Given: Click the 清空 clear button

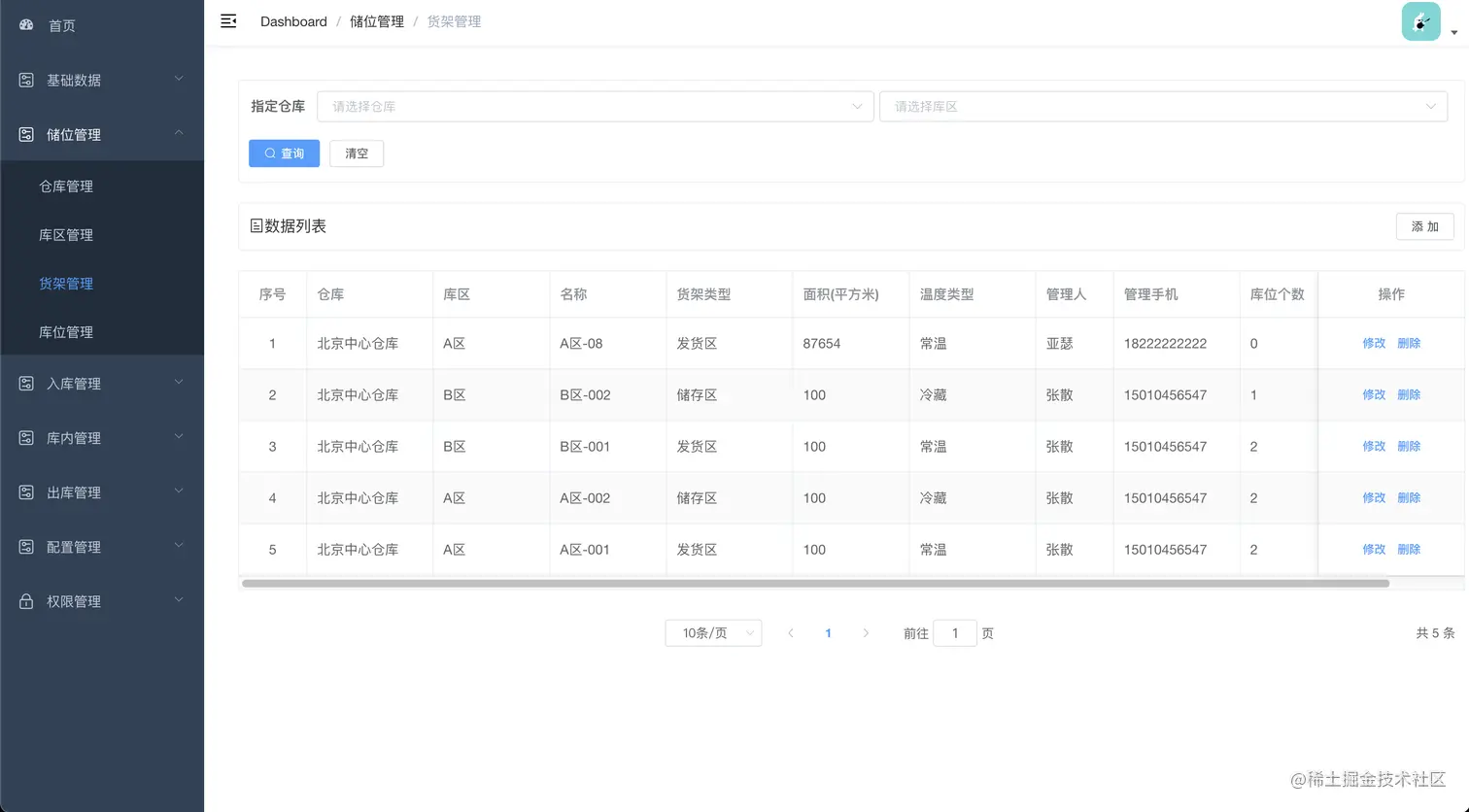Looking at the screenshot, I should [357, 153].
